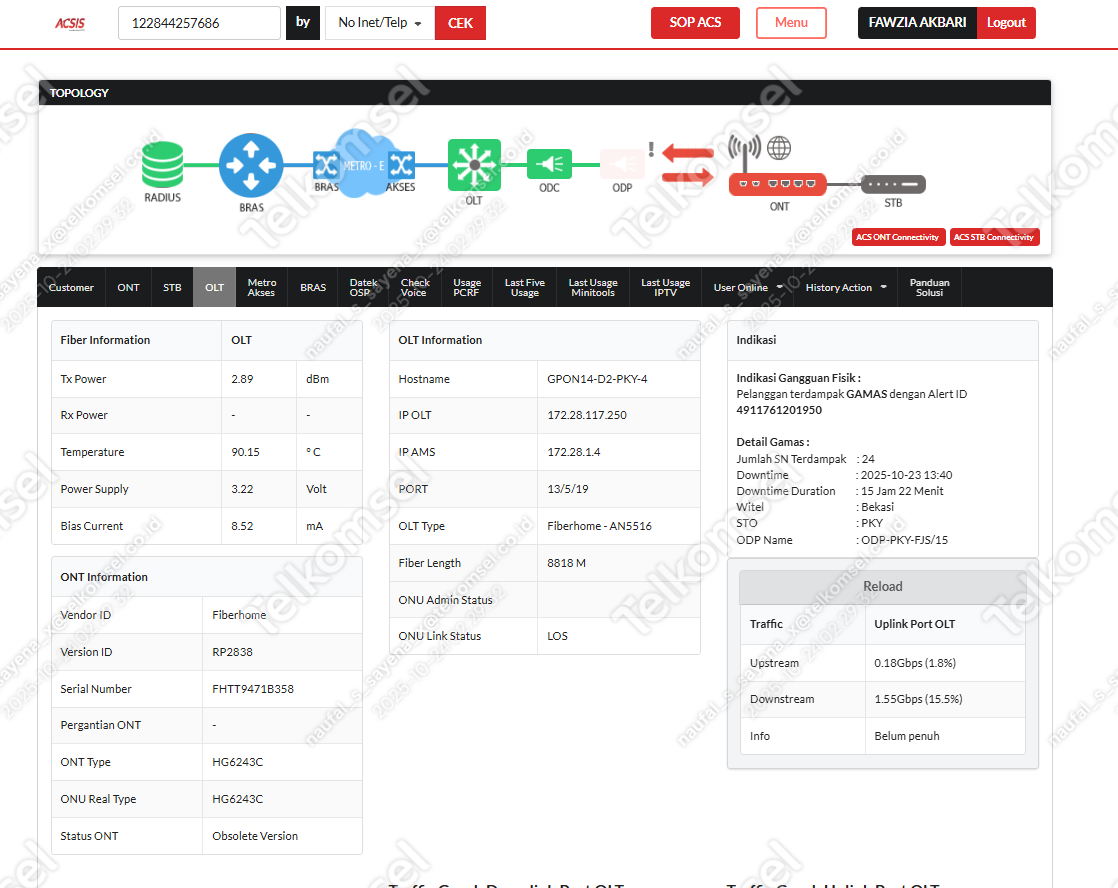Screen dimensions: 1118x888
Task: Click the Temperature value 90.15
Action: 245,452
